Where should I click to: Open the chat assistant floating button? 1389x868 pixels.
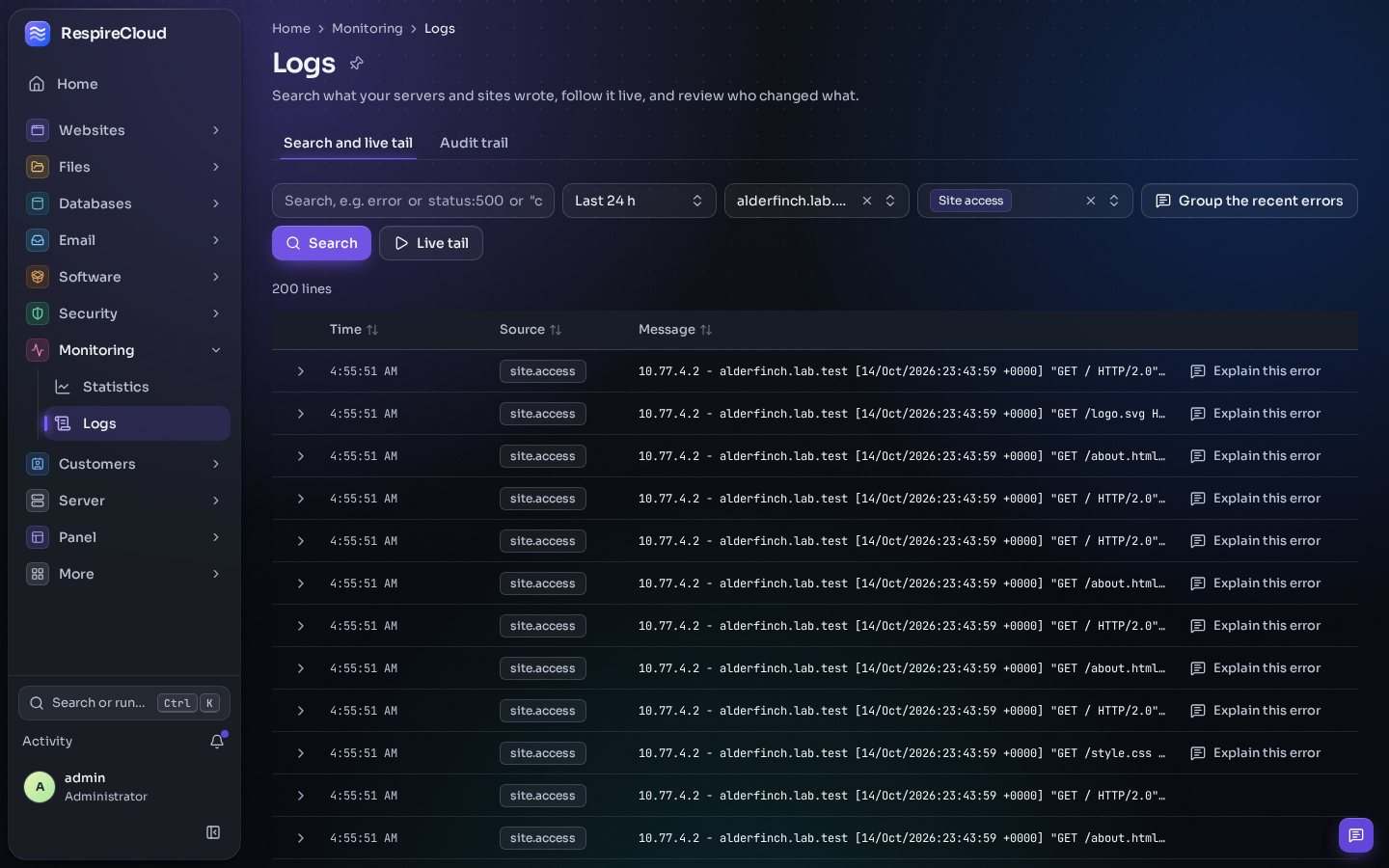tap(1355, 835)
